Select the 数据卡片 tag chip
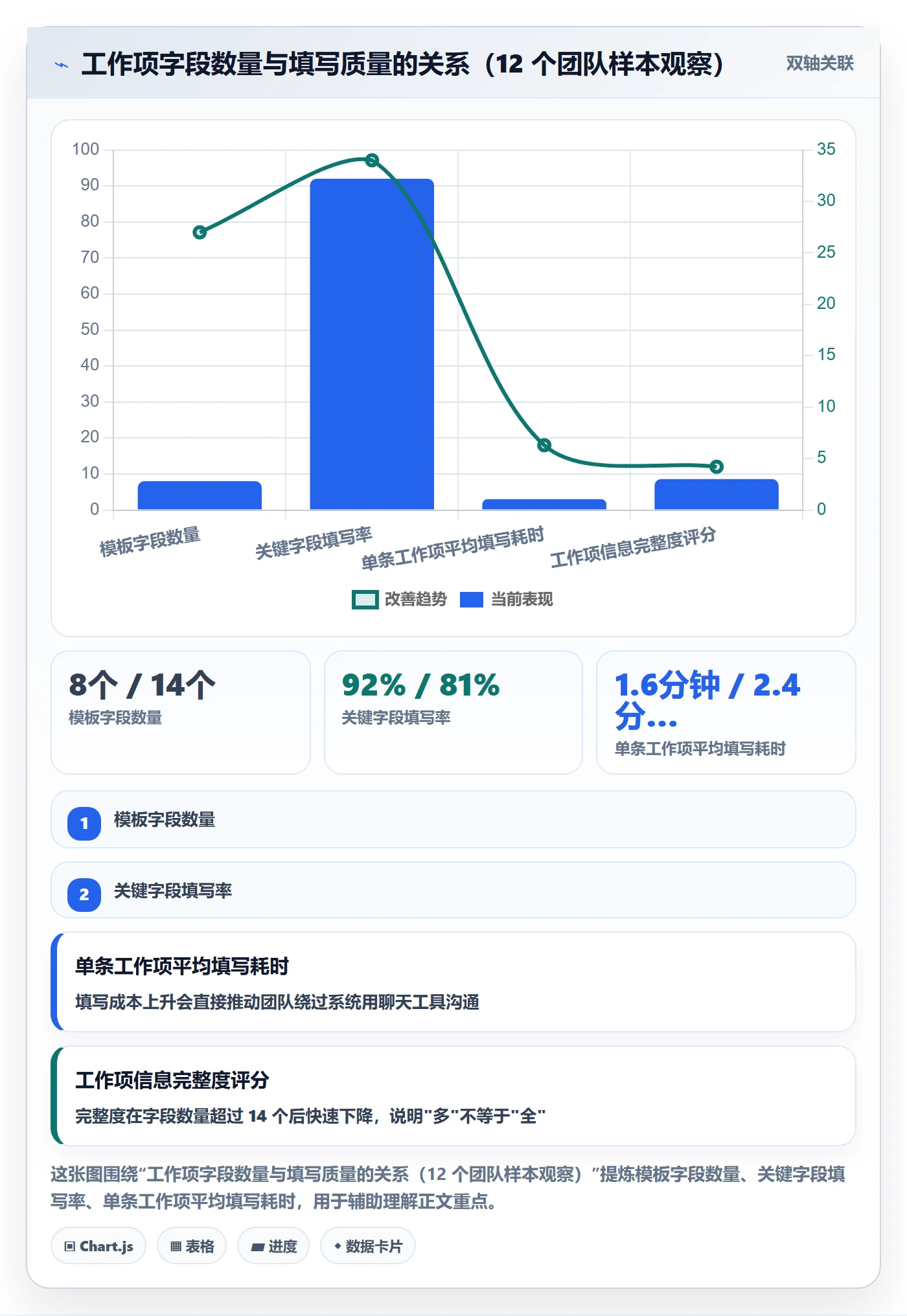The height and width of the screenshot is (1316, 907). pyautogui.click(x=368, y=1246)
